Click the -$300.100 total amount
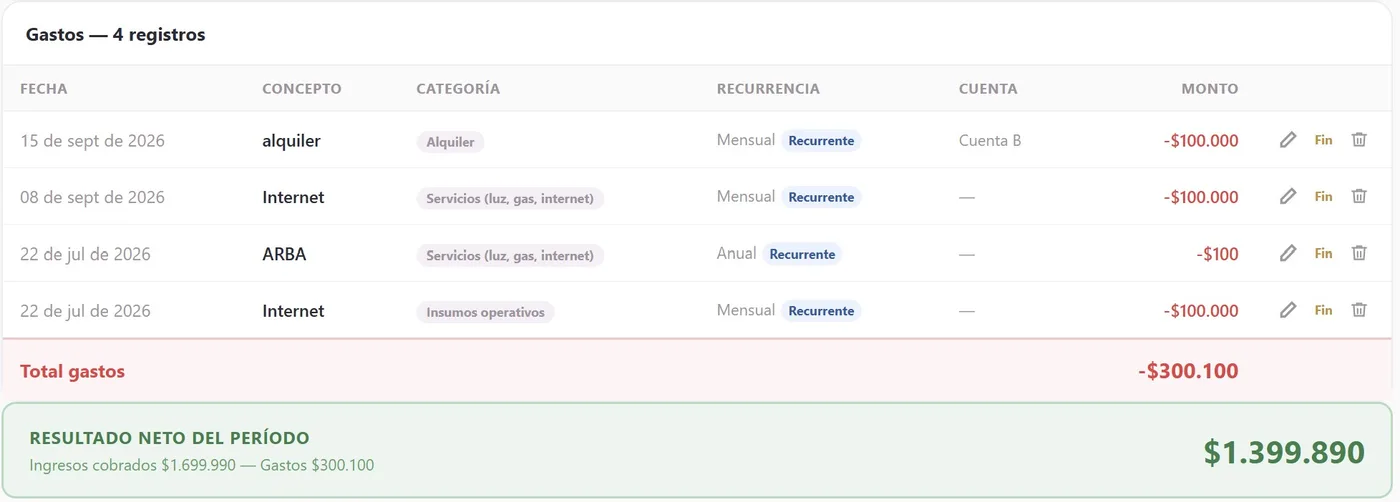 pos(1188,371)
